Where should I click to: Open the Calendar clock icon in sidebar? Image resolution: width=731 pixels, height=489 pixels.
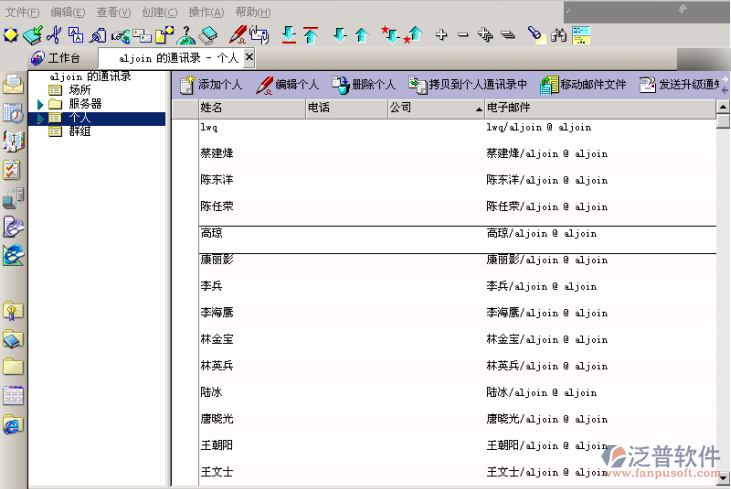click(x=13, y=113)
